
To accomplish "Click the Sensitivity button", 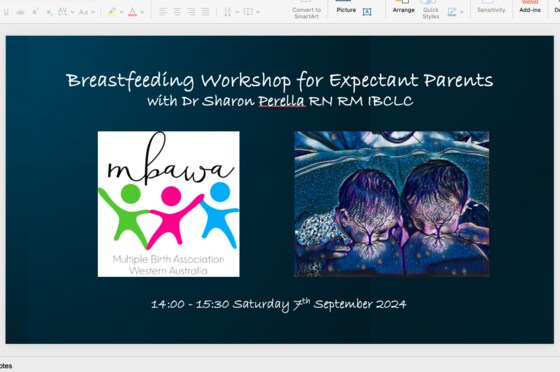I will [x=491, y=8].
